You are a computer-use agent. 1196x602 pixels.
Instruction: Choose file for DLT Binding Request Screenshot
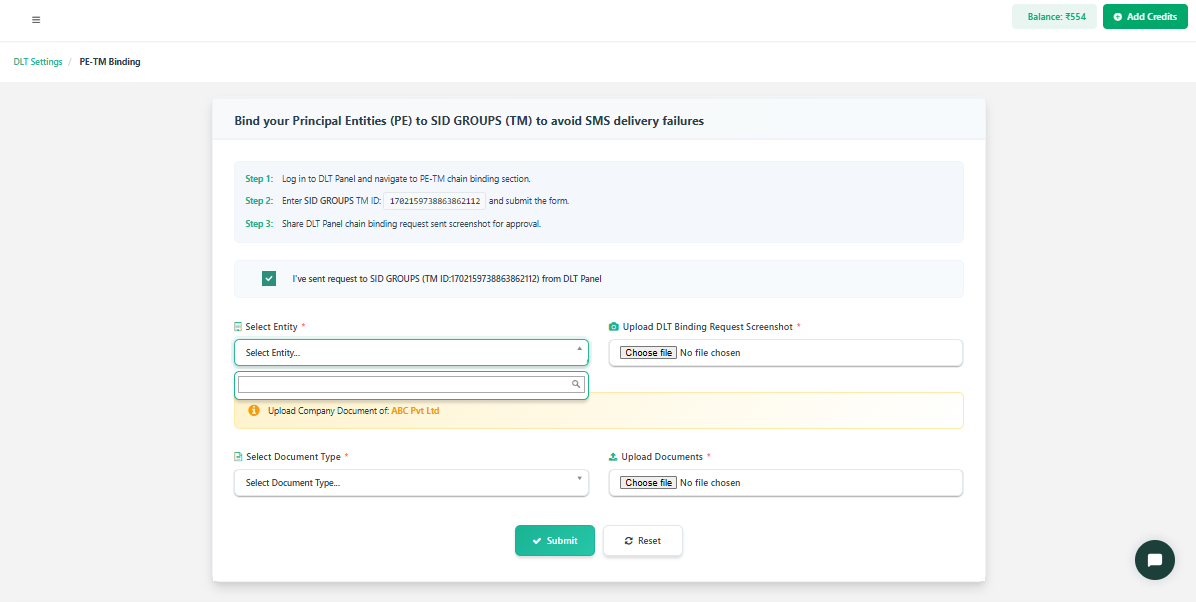[648, 353]
